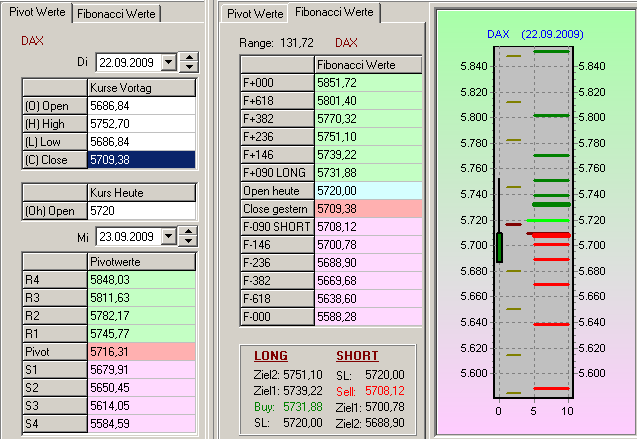
Task: Click the red Sell: 5708,12 entry
Action: tap(370, 391)
